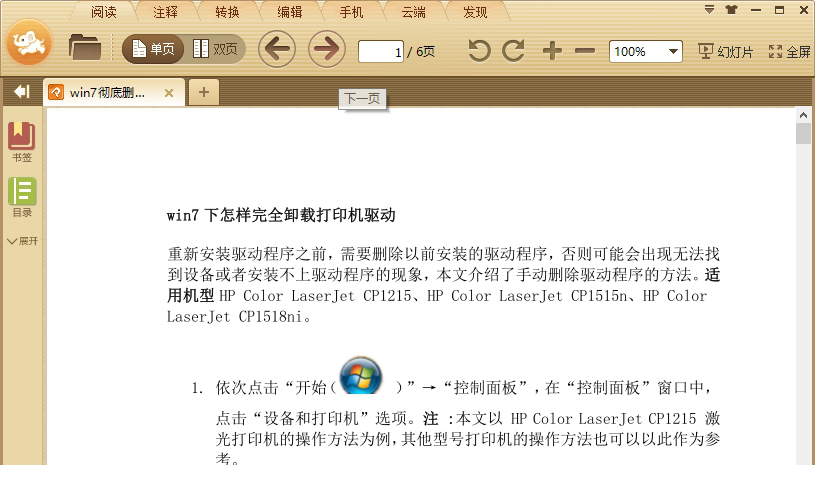Enter 全屏 fullscreen mode

tap(789, 51)
